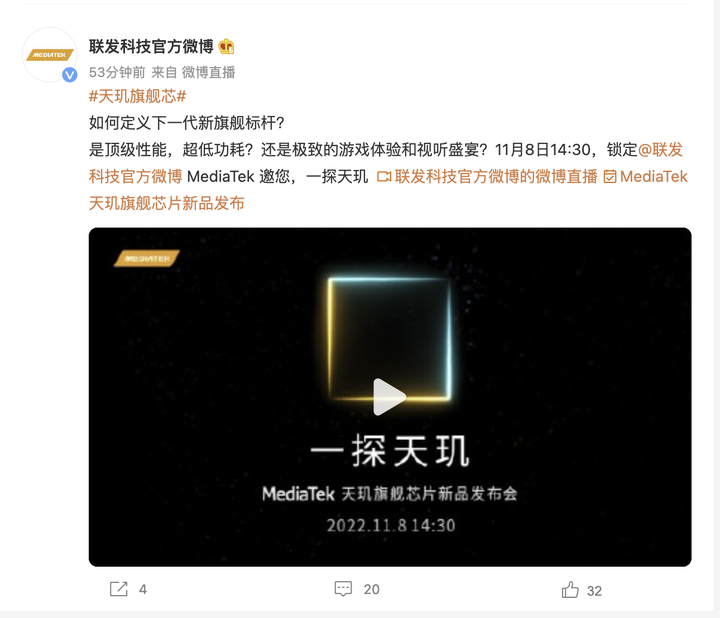Click the repost share icon

118,589
